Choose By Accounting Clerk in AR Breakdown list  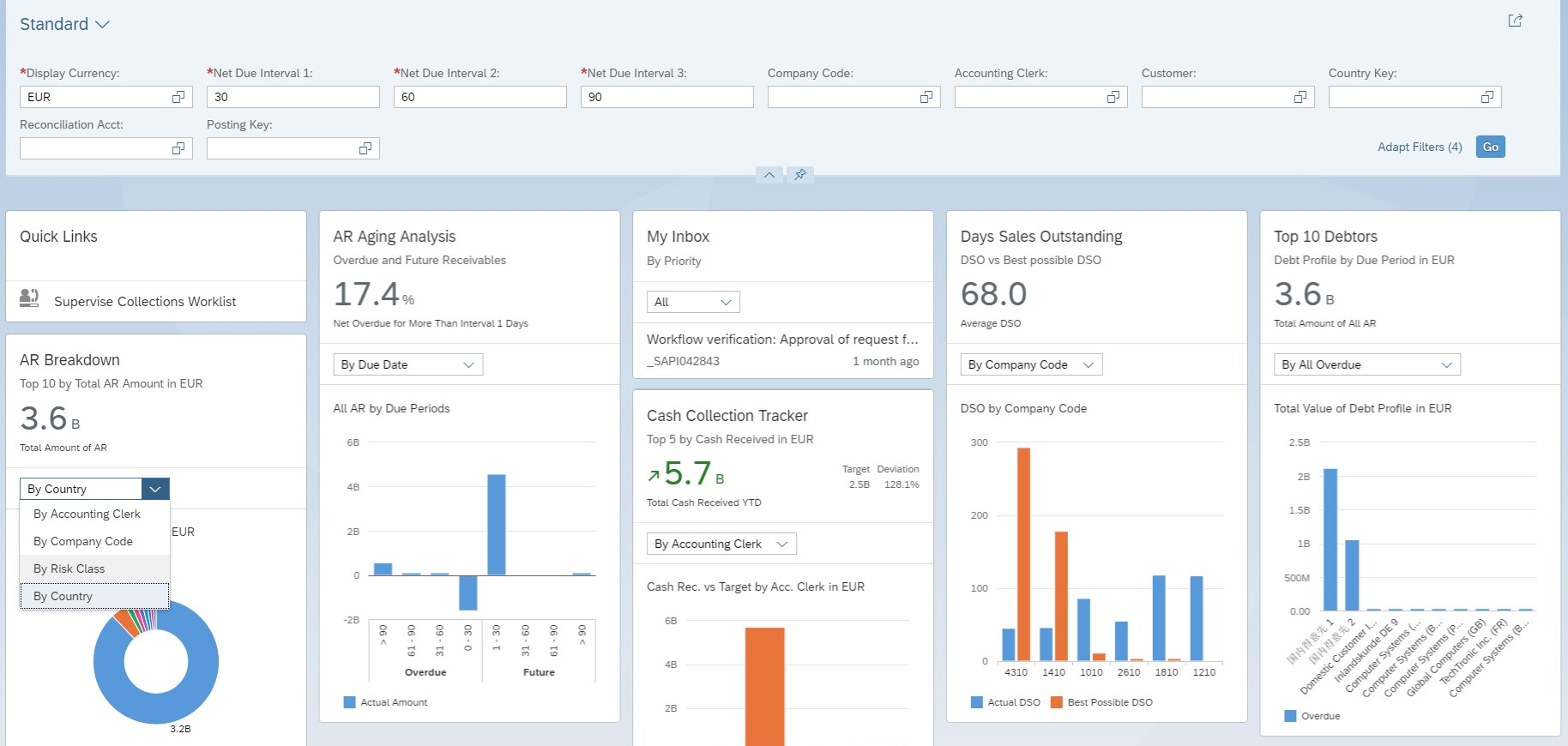[x=87, y=514]
